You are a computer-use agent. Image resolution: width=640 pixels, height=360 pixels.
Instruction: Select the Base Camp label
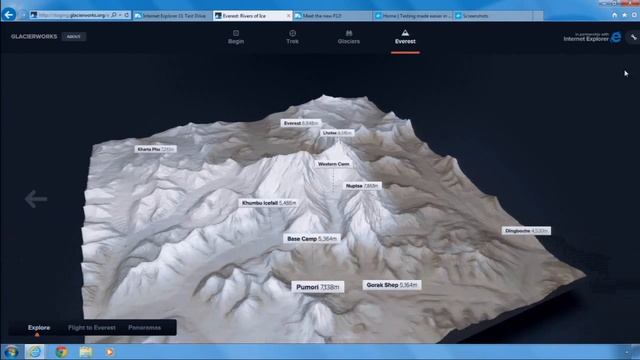pos(312,238)
